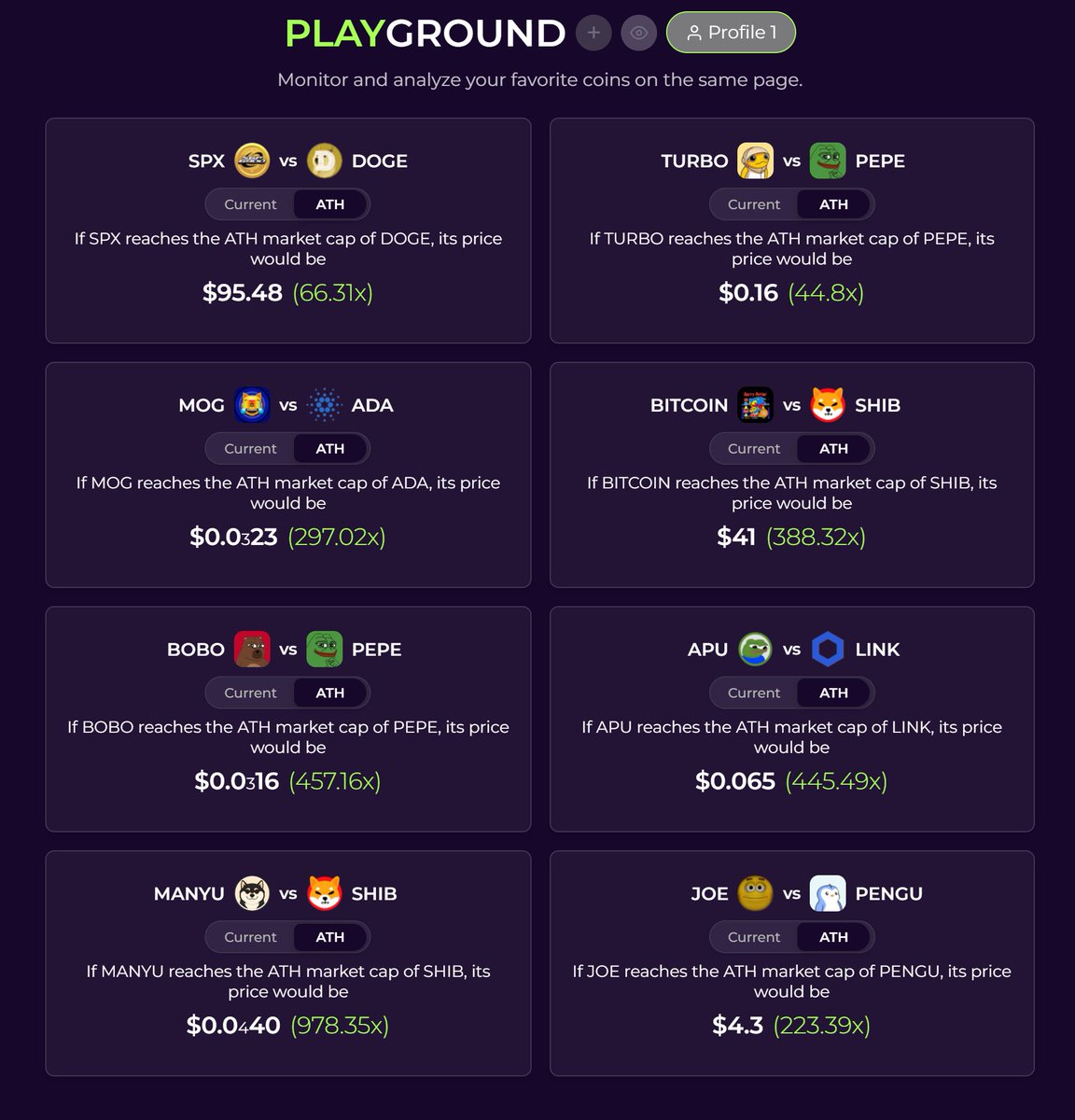This screenshot has height=1120, width=1075.
Task: Click the DOGE coin icon
Action: point(324,161)
